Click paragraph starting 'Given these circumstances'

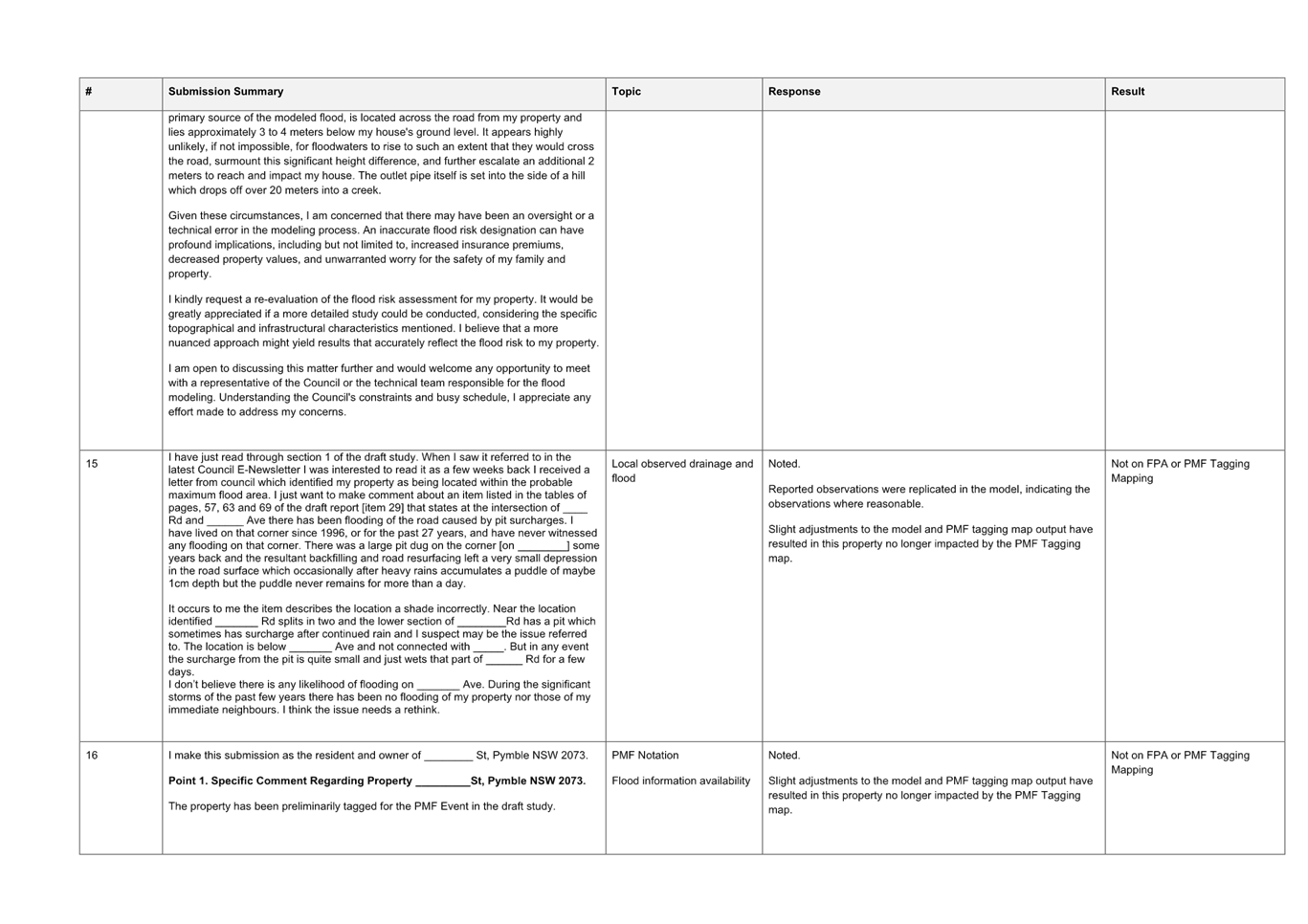pos(382,245)
